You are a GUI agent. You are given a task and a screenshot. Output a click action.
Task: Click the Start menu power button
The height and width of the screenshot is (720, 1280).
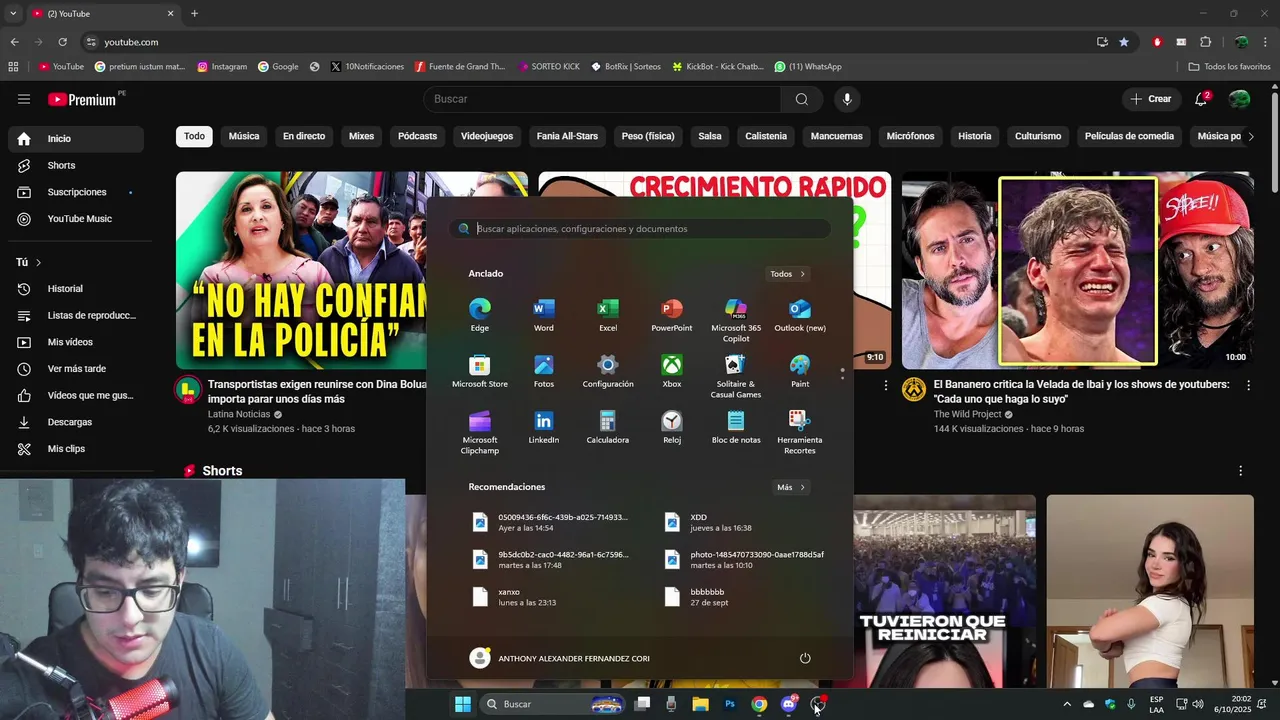click(805, 658)
